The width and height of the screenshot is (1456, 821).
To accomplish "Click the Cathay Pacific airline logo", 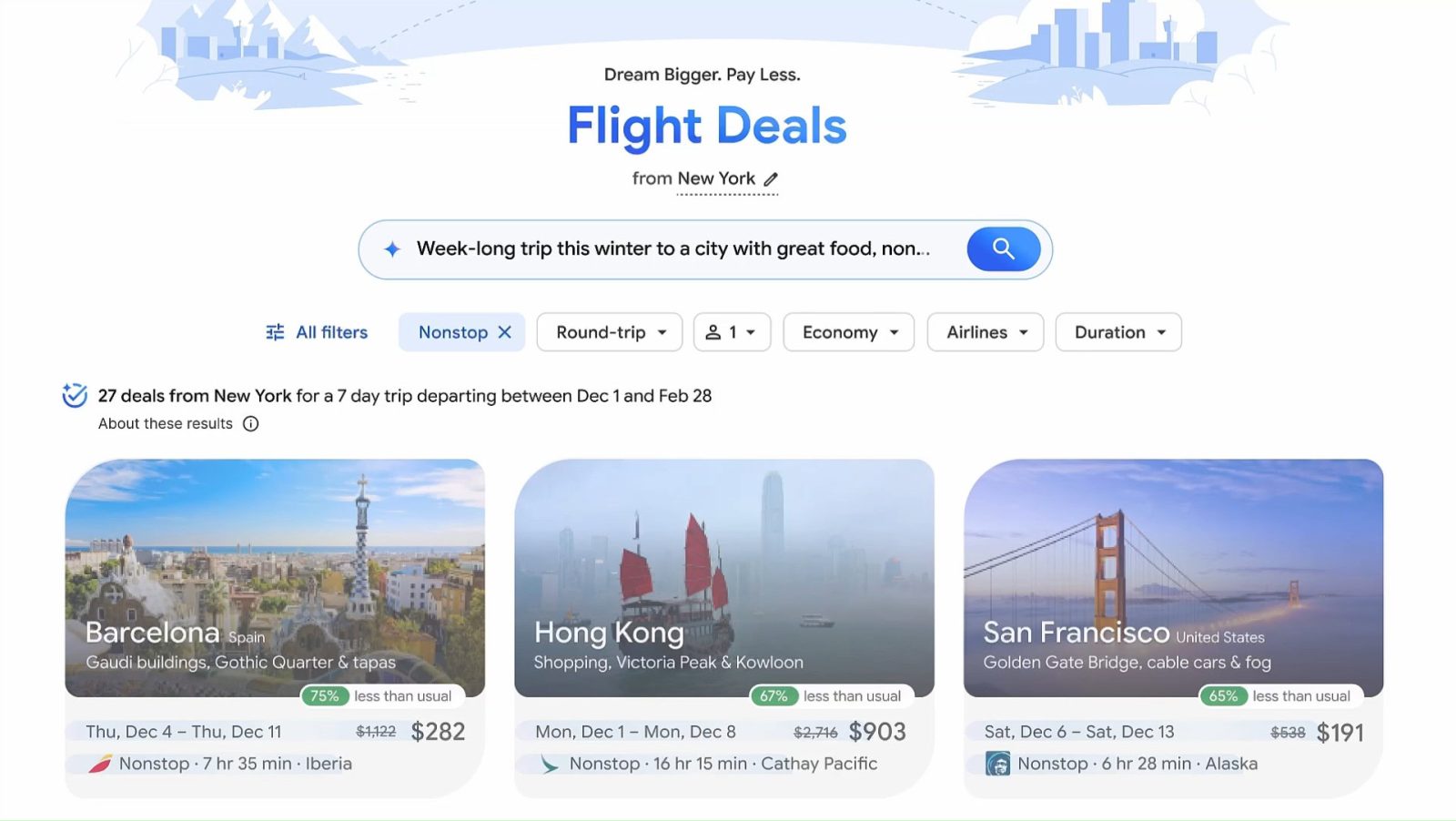I will [549, 764].
